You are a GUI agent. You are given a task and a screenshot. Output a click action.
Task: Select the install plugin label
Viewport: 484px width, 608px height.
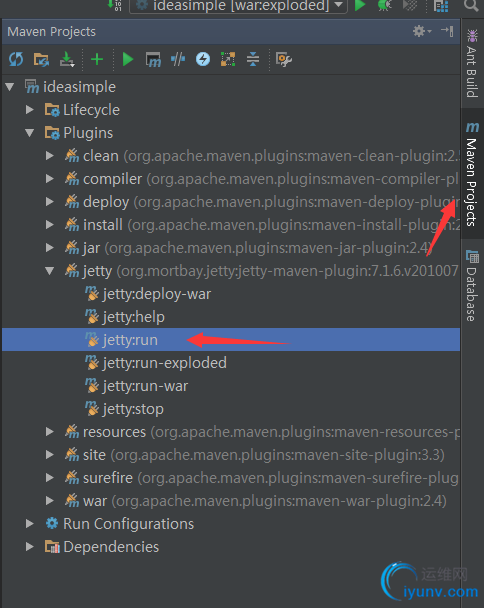coord(103,225)
